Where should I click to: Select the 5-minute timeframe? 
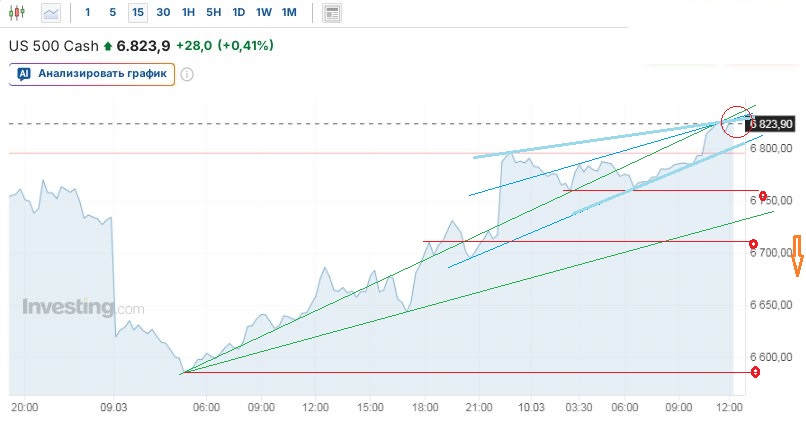[112, 13]
